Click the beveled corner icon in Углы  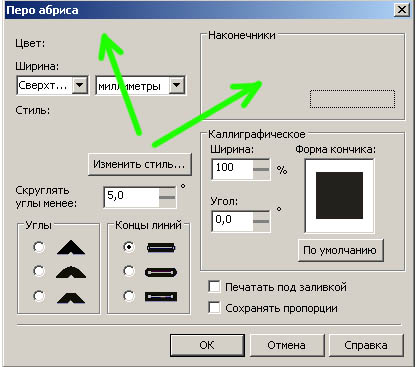coord(71,297)
